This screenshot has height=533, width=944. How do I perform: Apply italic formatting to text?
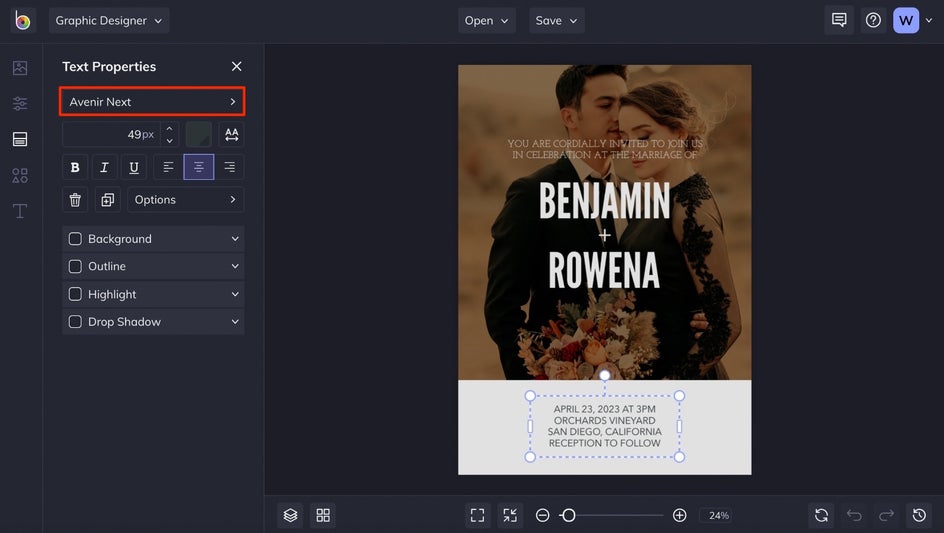104,167
